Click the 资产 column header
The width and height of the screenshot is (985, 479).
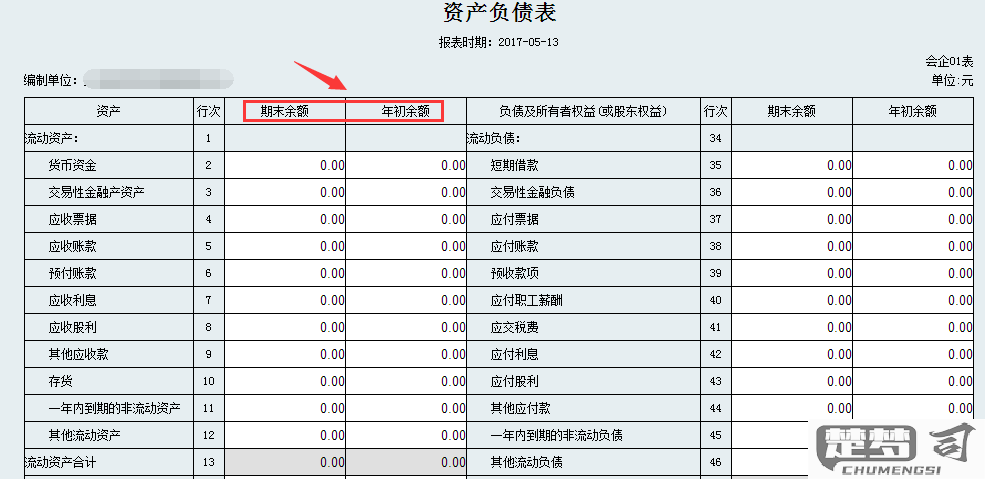[109, 111]
